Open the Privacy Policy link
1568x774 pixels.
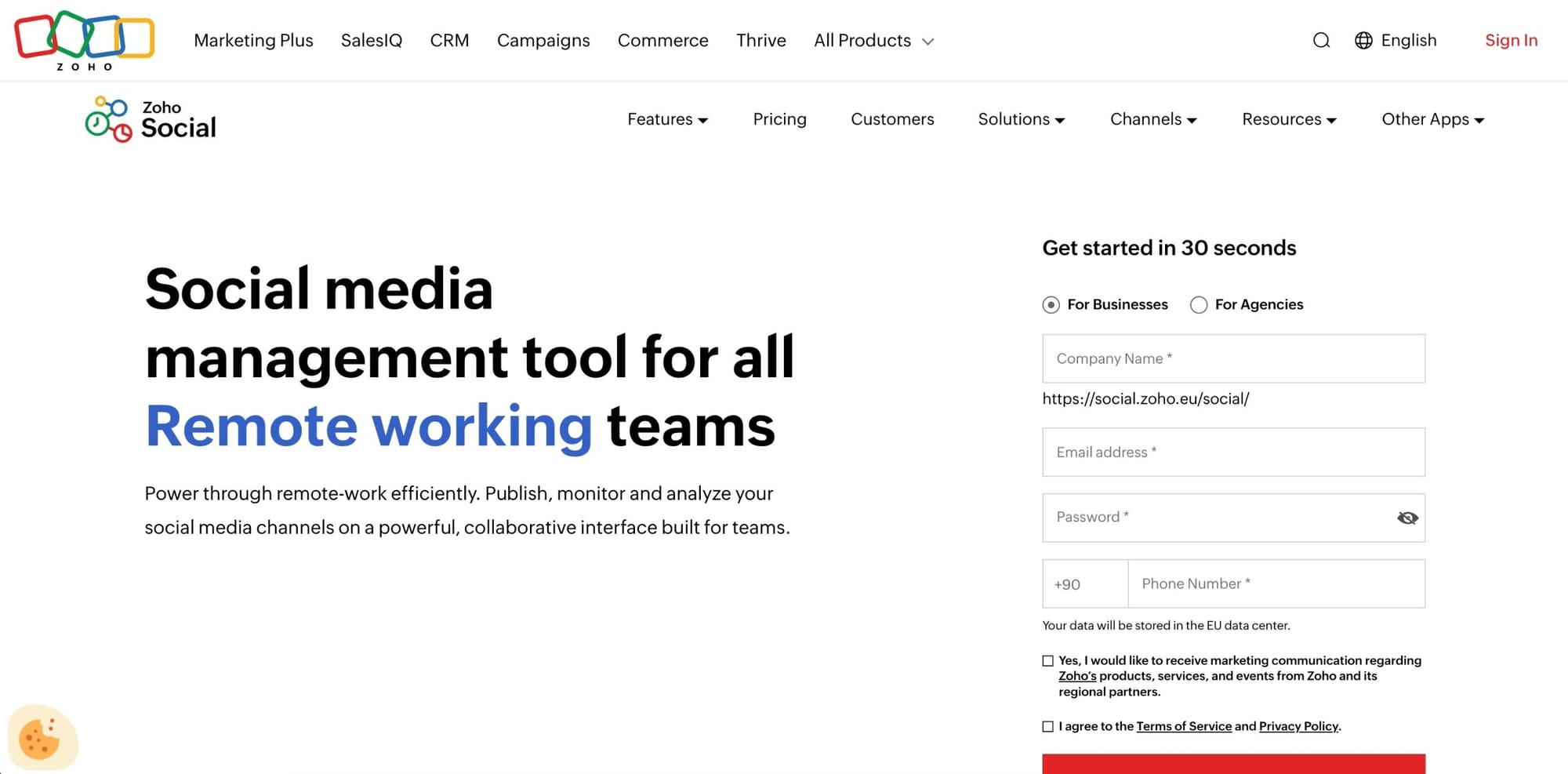[x=1298, y=726]
